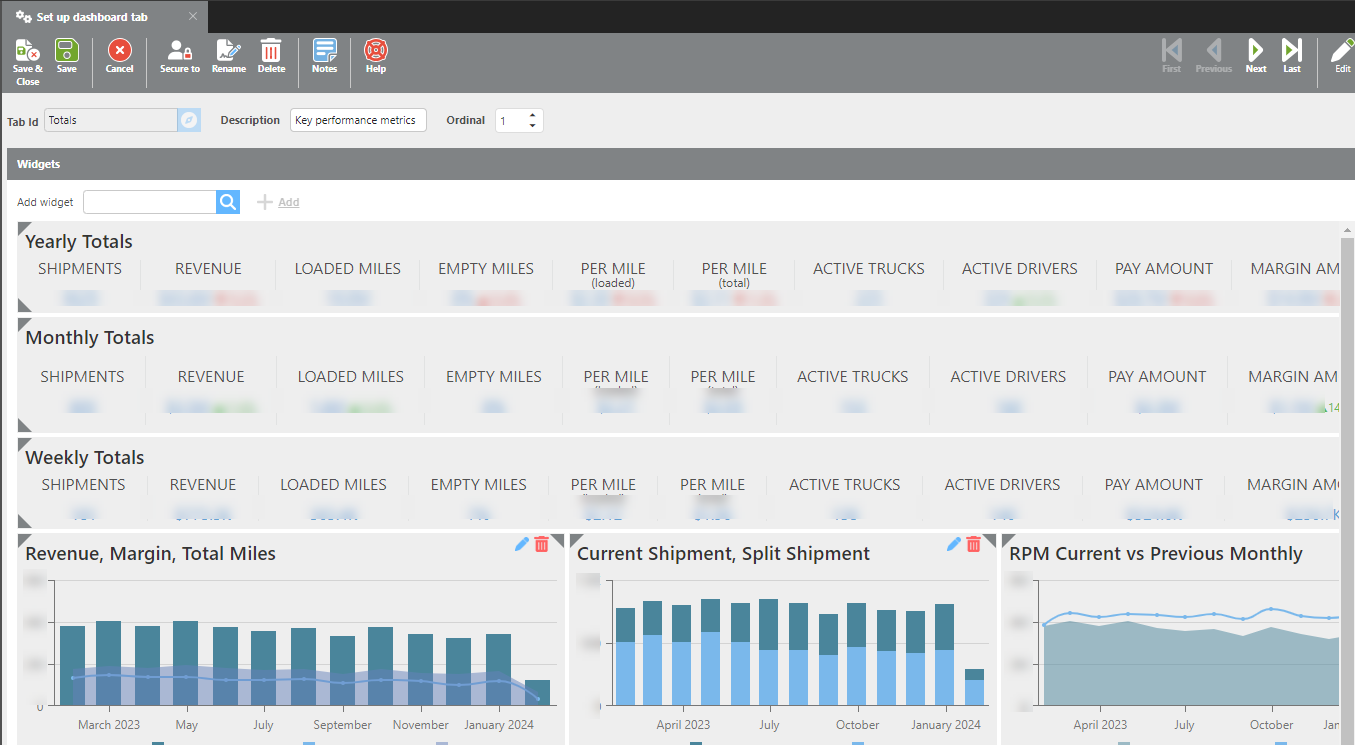
Task: Open the Notes icon
Action: click(x=324, y=51)
